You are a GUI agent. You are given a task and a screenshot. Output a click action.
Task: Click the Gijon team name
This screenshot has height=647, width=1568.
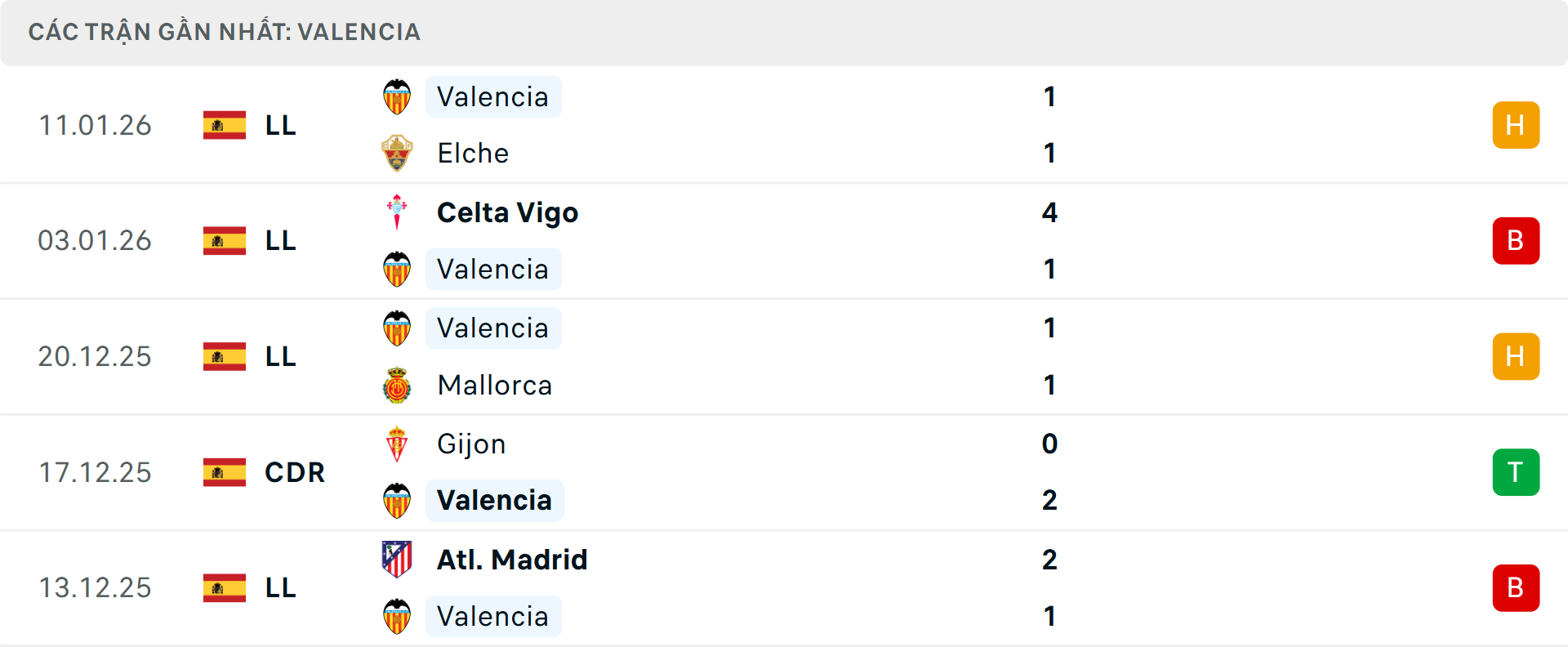(x=471, y=444)
